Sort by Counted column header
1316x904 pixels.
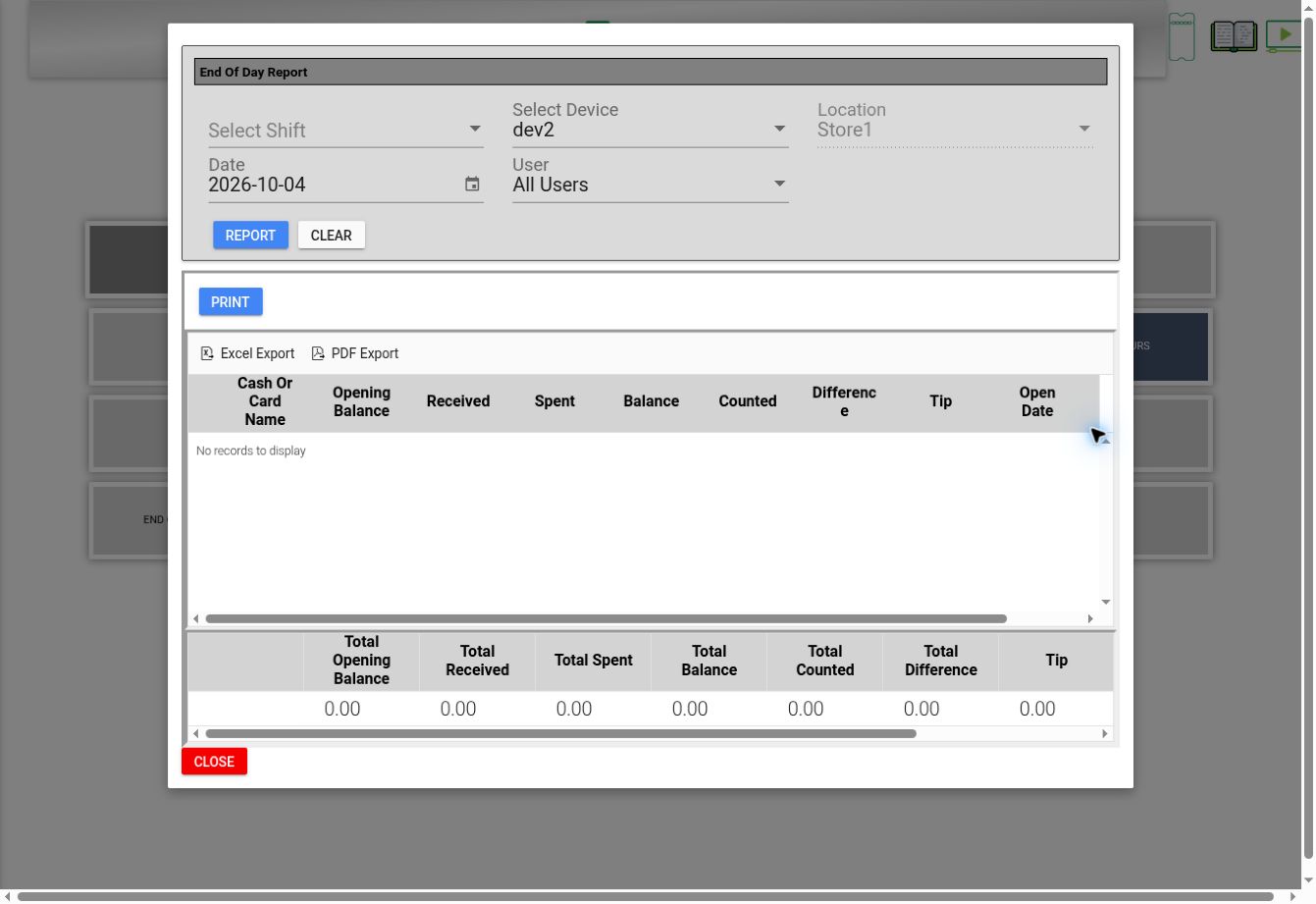(x=748, y=401)
